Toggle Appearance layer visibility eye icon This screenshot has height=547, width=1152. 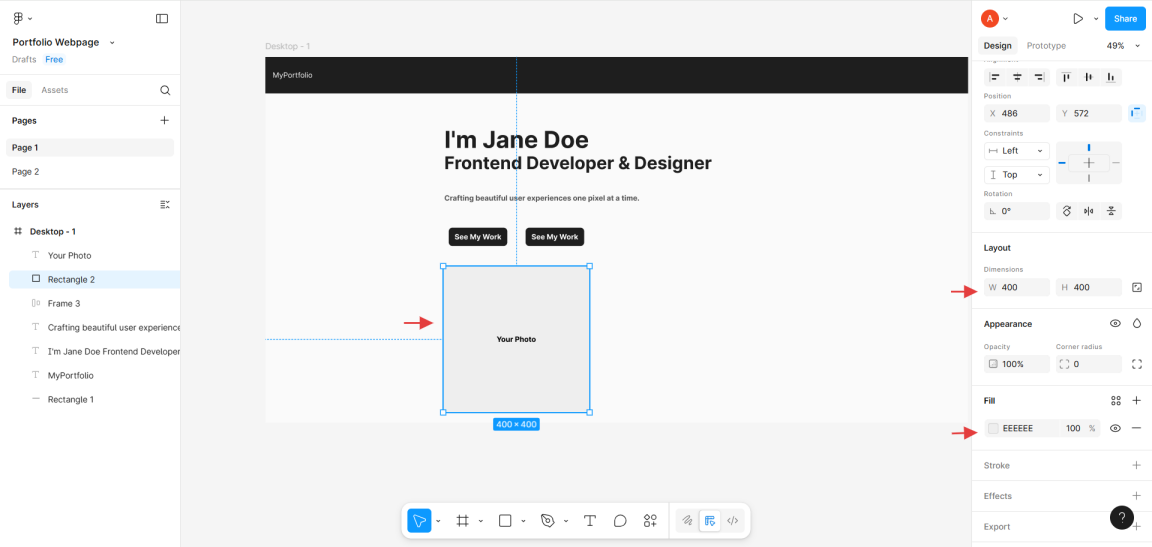(x=1115, y=324)
